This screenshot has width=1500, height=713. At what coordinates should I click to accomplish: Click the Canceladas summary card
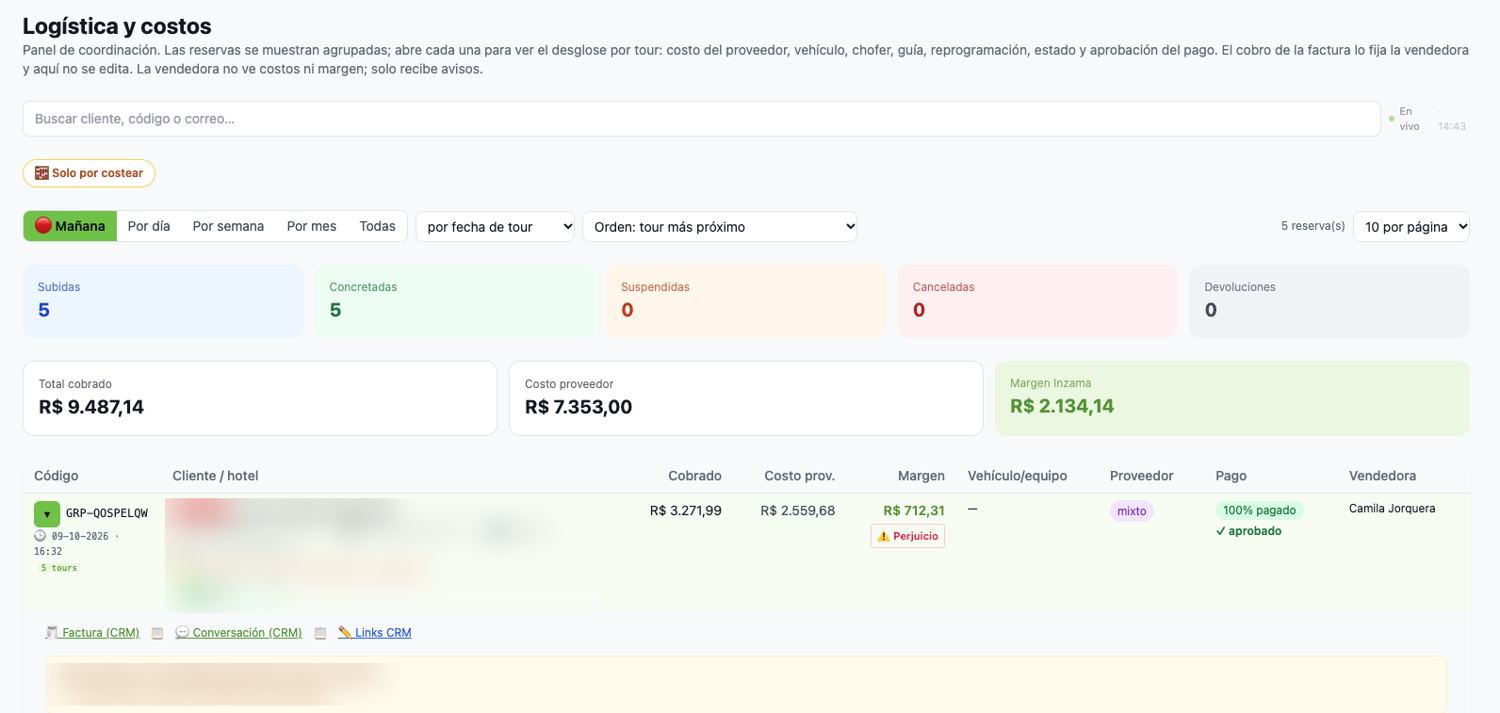tap(1038, 301)
